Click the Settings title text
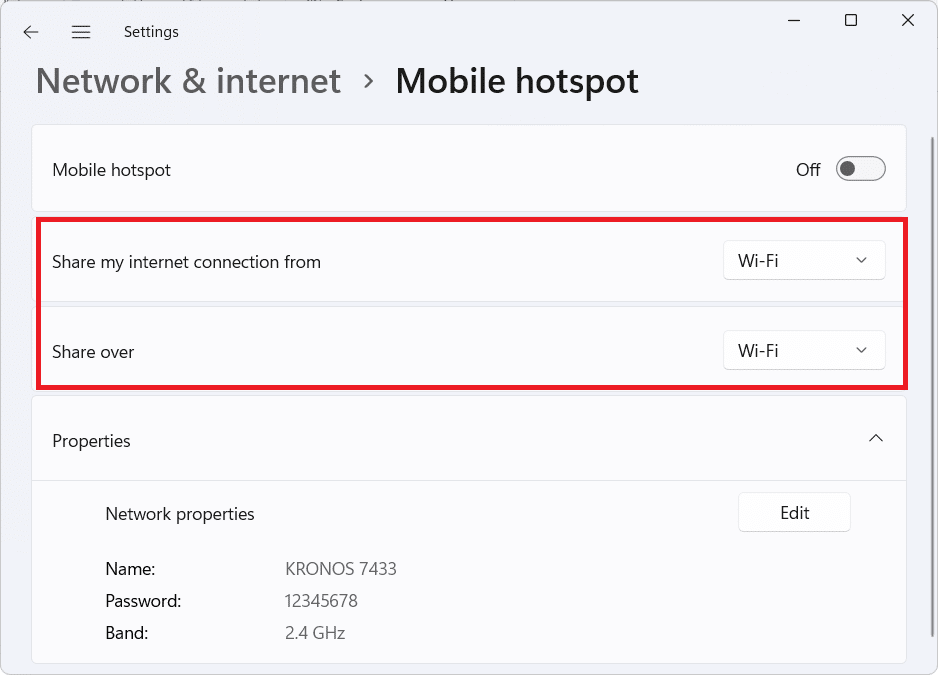Viewport: 938px width, 675px height. 151,32
